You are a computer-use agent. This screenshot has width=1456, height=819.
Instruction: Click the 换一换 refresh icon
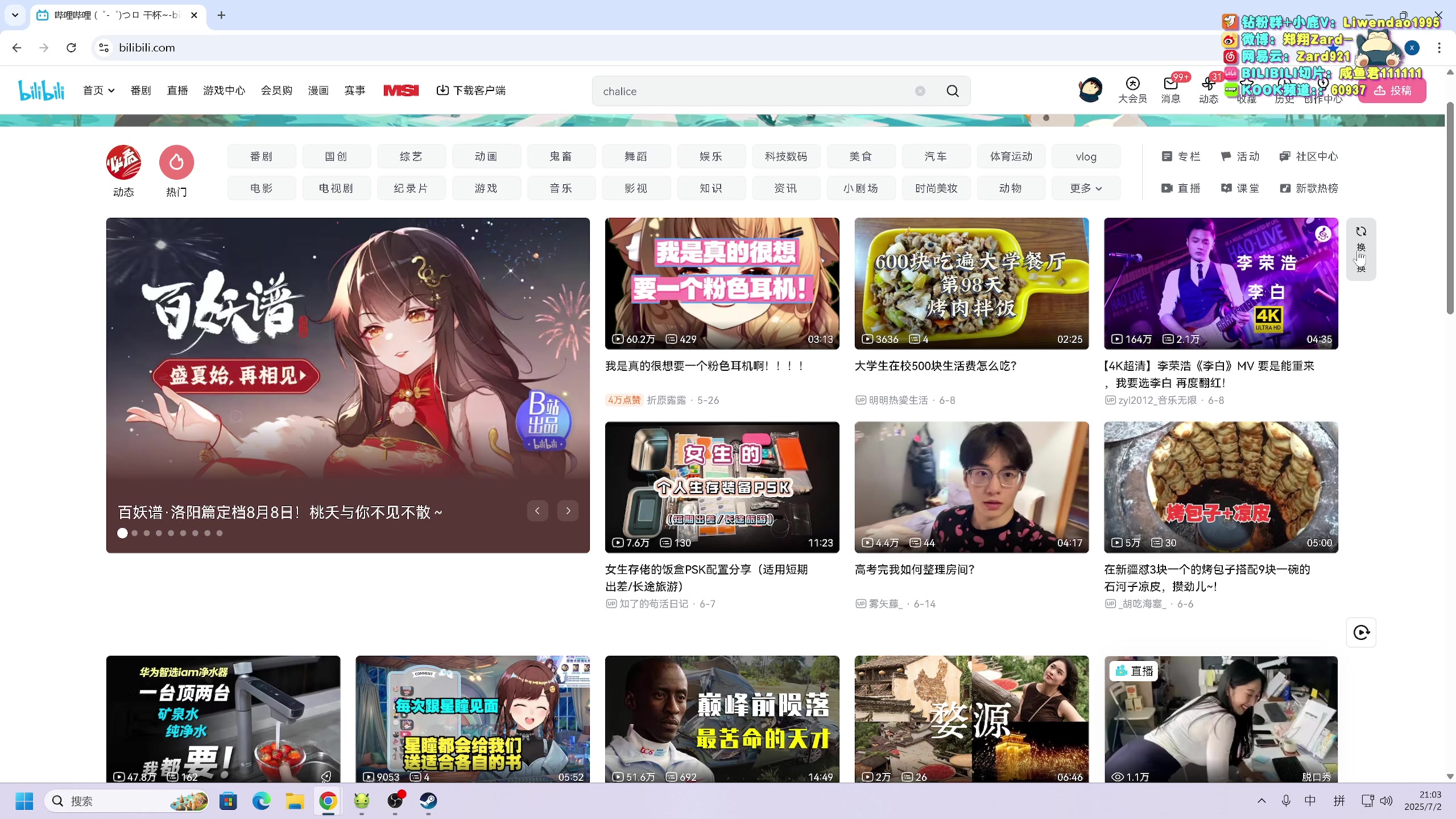tap(1361, 249)
